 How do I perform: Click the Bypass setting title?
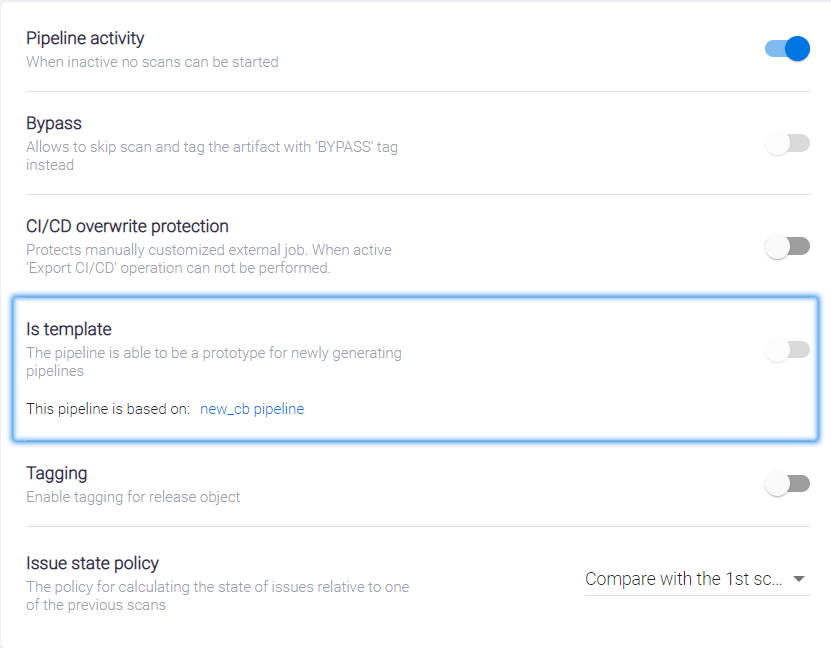tap(54, 123)
